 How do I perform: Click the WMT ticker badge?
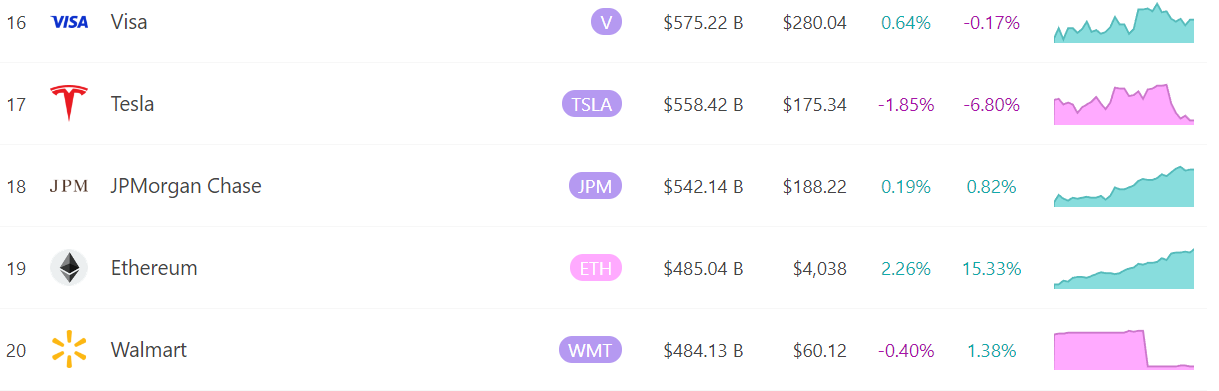[590, 350]
